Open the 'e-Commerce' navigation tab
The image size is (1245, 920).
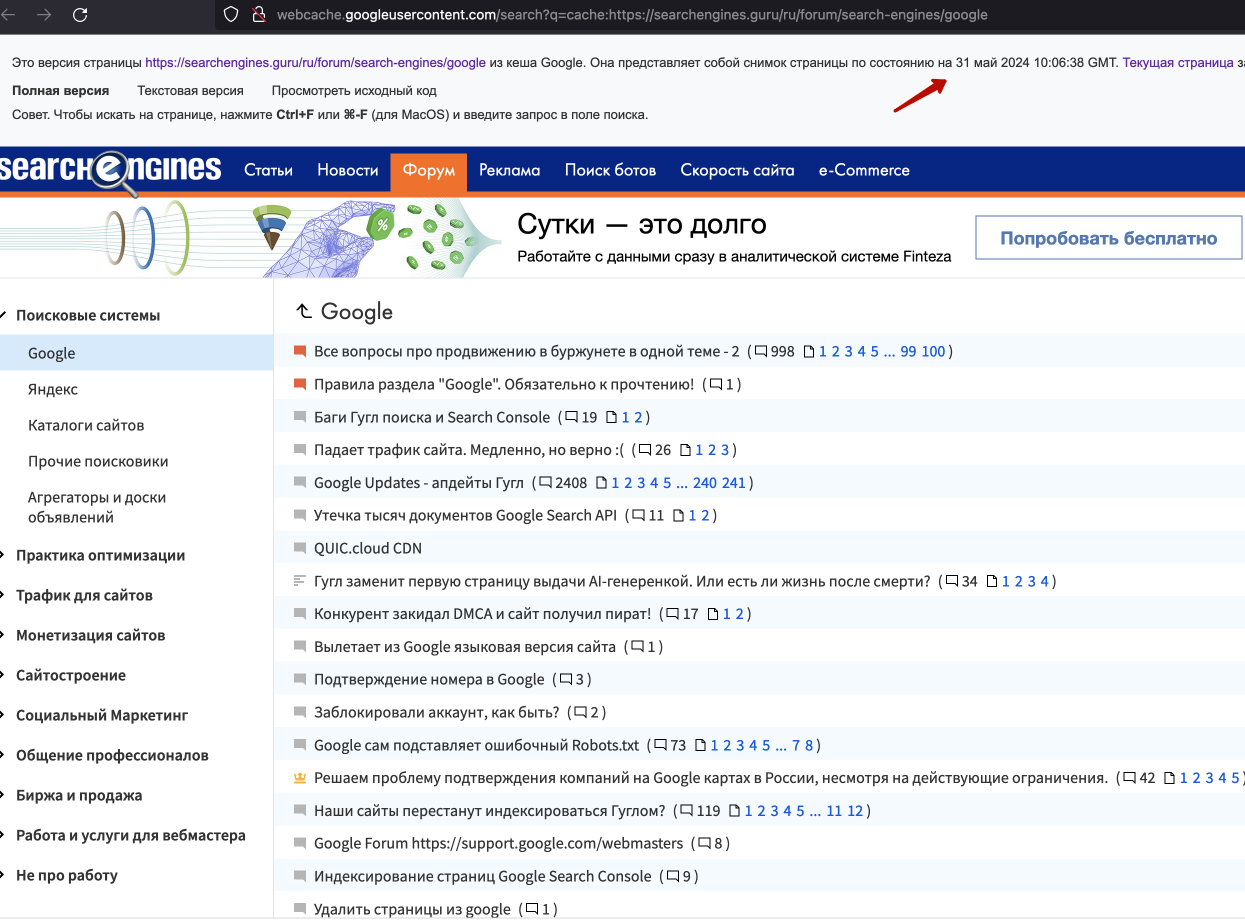coord(864,170)
